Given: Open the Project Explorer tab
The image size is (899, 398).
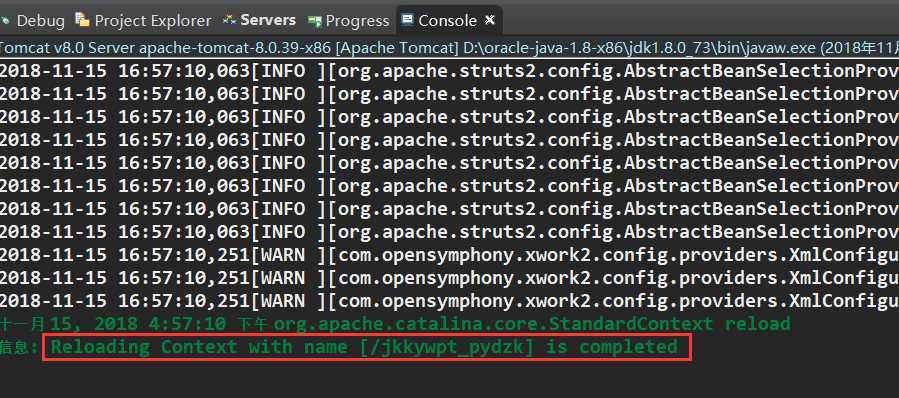Looking at the screenshot, I should click(143, 21).
